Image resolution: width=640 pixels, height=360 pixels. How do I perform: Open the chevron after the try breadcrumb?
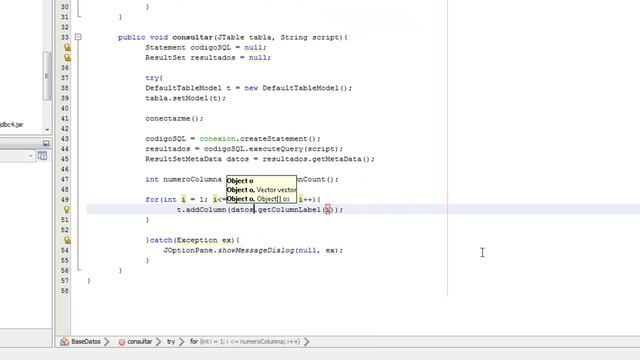coord(182,342)
